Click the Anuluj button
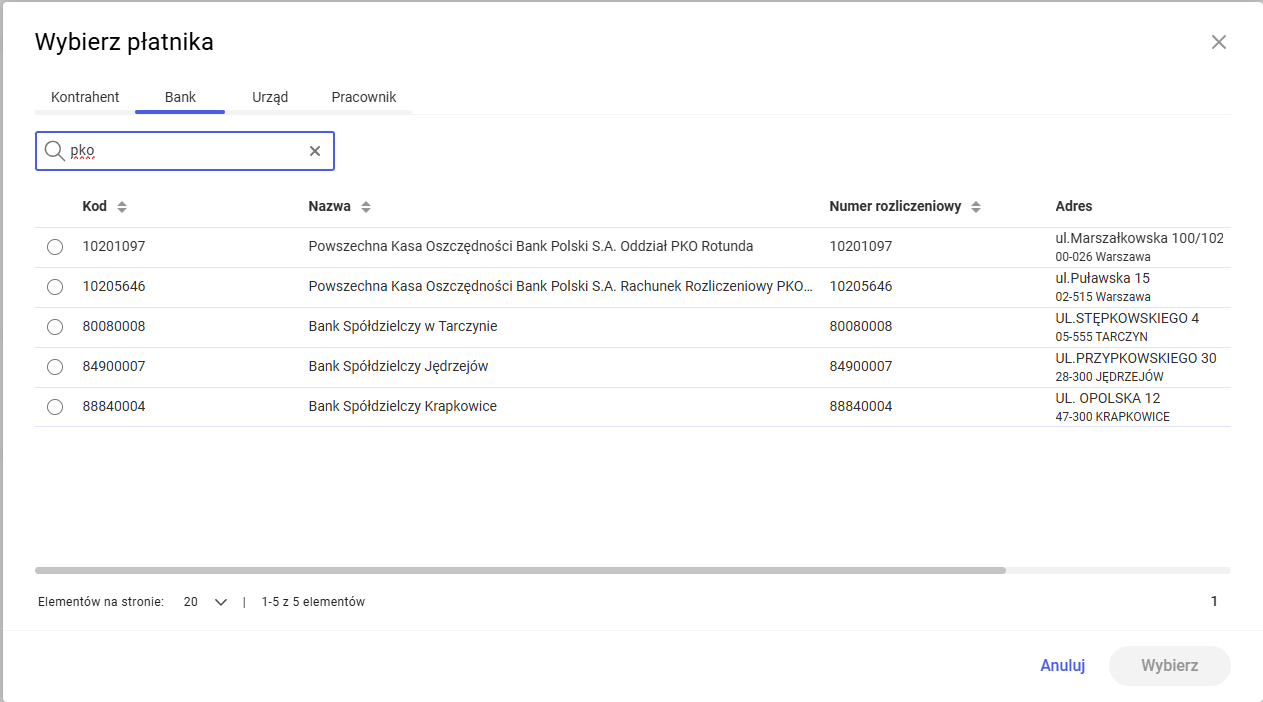Screen dimensions: 1263x702 pyautogui.click(x=1062, y=665)
